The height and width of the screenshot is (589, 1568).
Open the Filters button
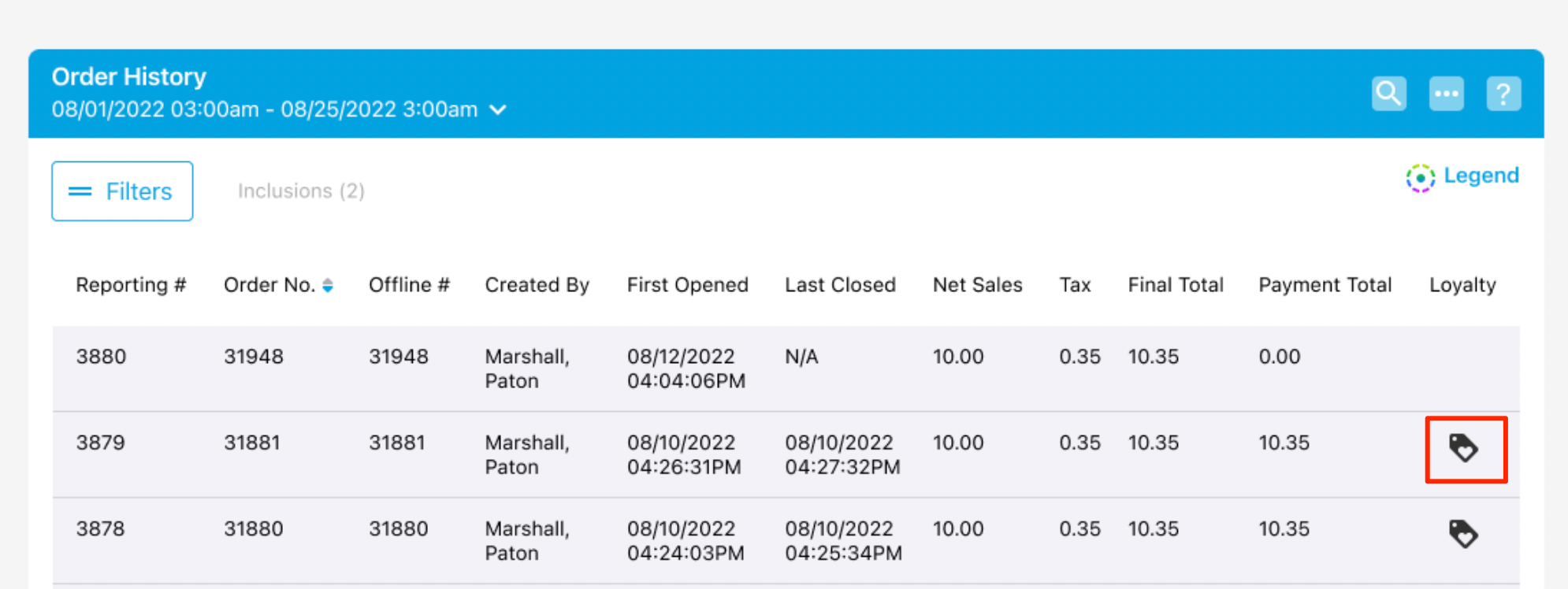click(x=122, y=191)
